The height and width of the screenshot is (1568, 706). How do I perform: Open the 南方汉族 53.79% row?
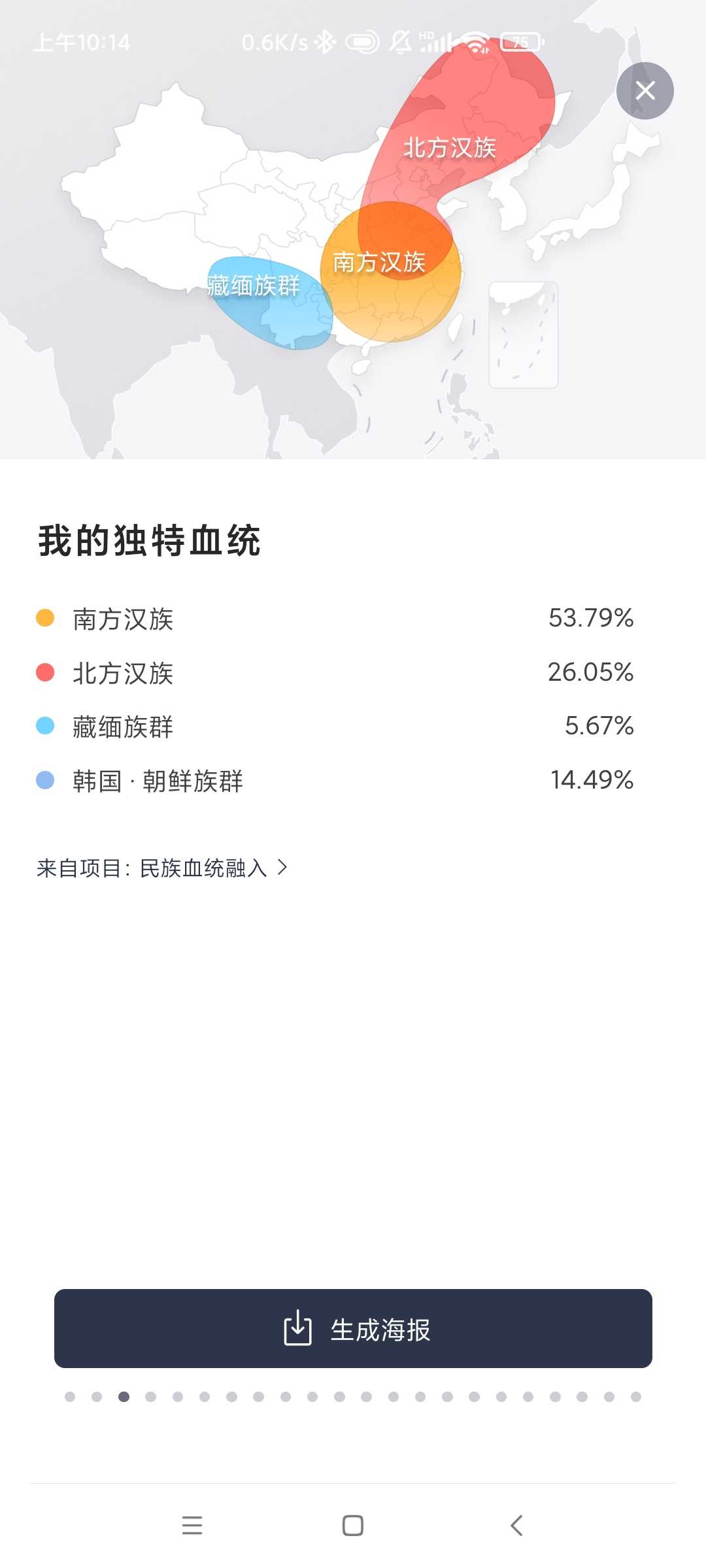335,618
